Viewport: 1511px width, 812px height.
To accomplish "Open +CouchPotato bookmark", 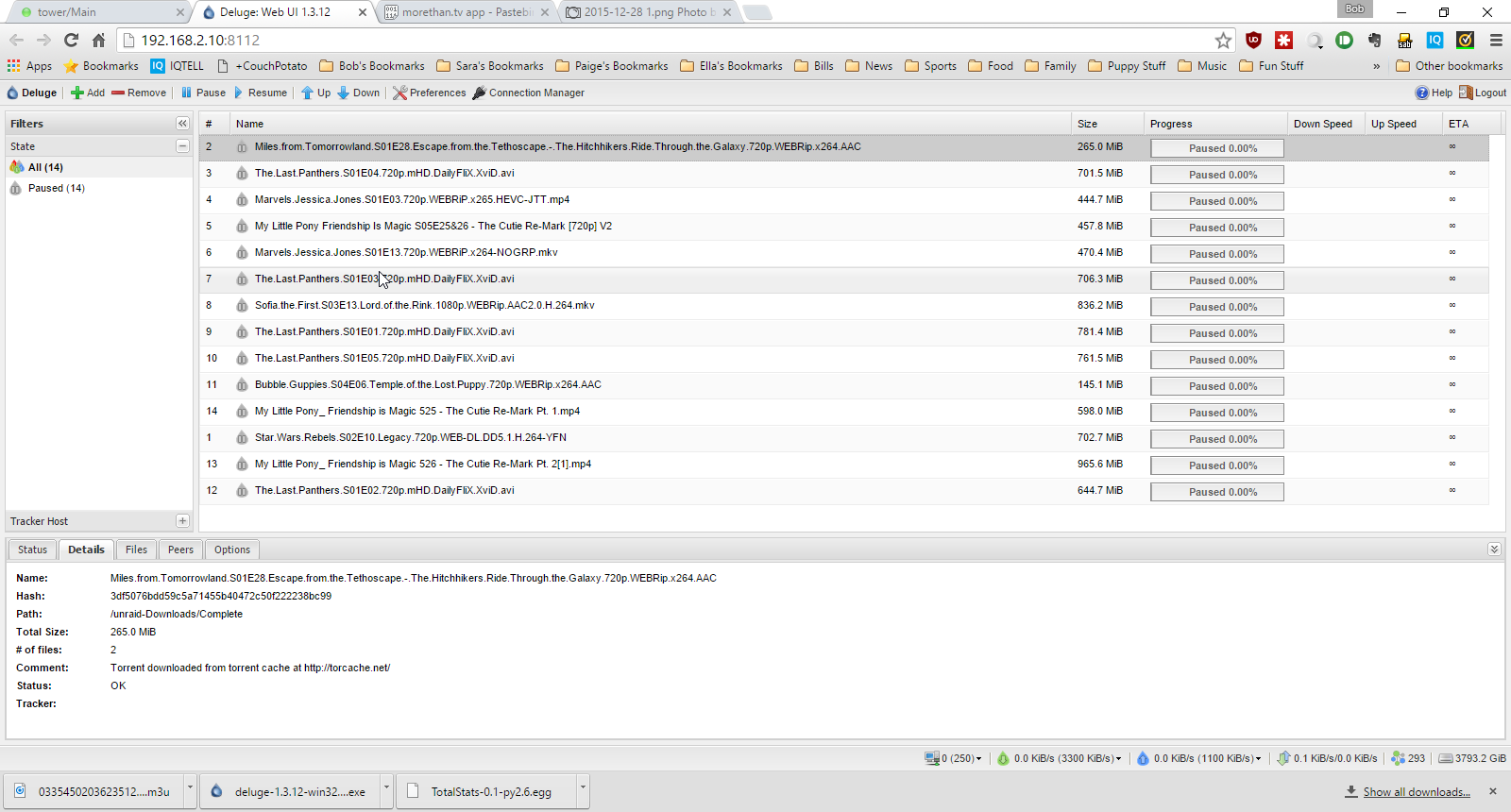I will 263,66.
